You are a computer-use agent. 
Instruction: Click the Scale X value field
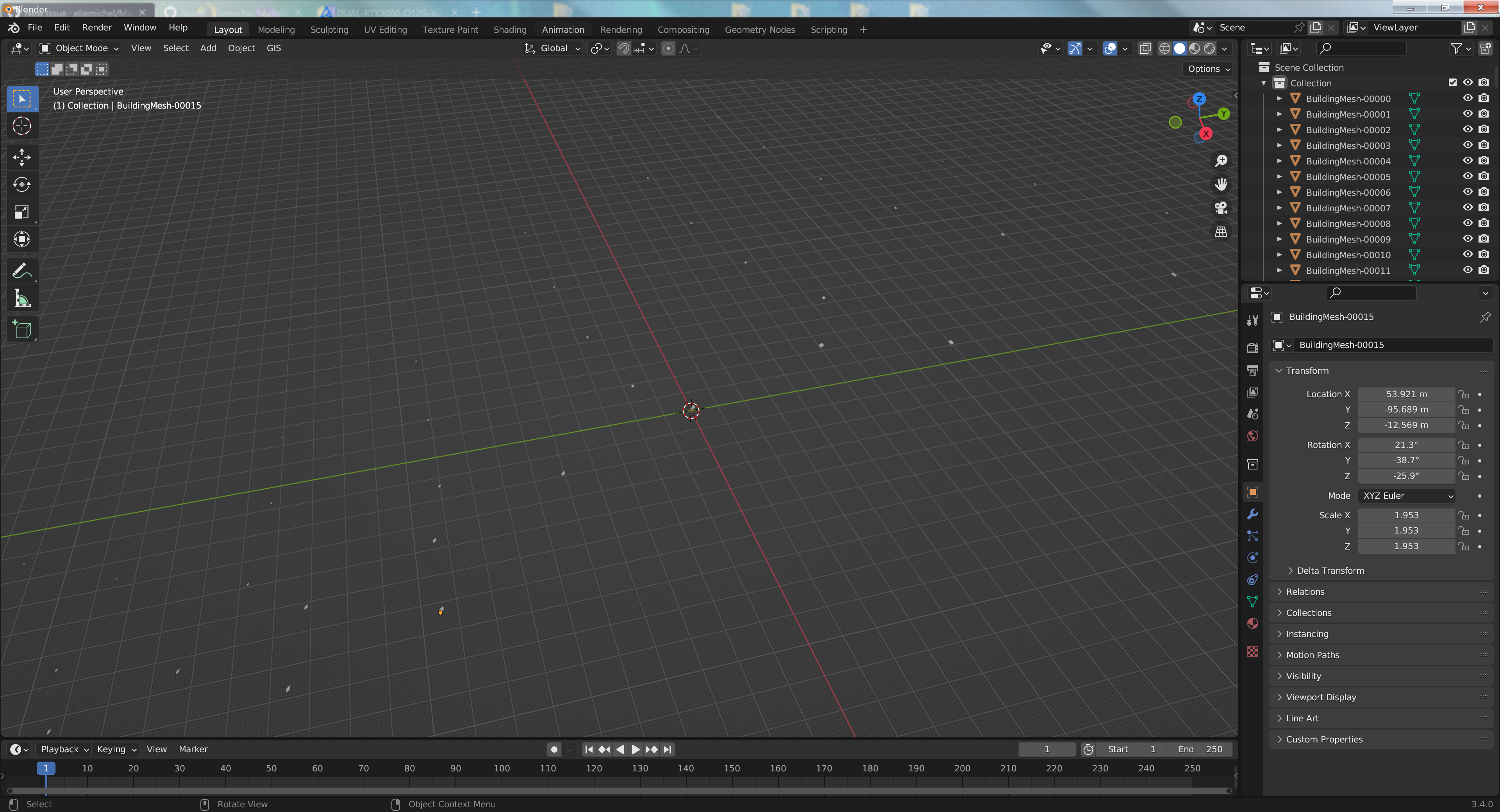(x=1406, y=515)
